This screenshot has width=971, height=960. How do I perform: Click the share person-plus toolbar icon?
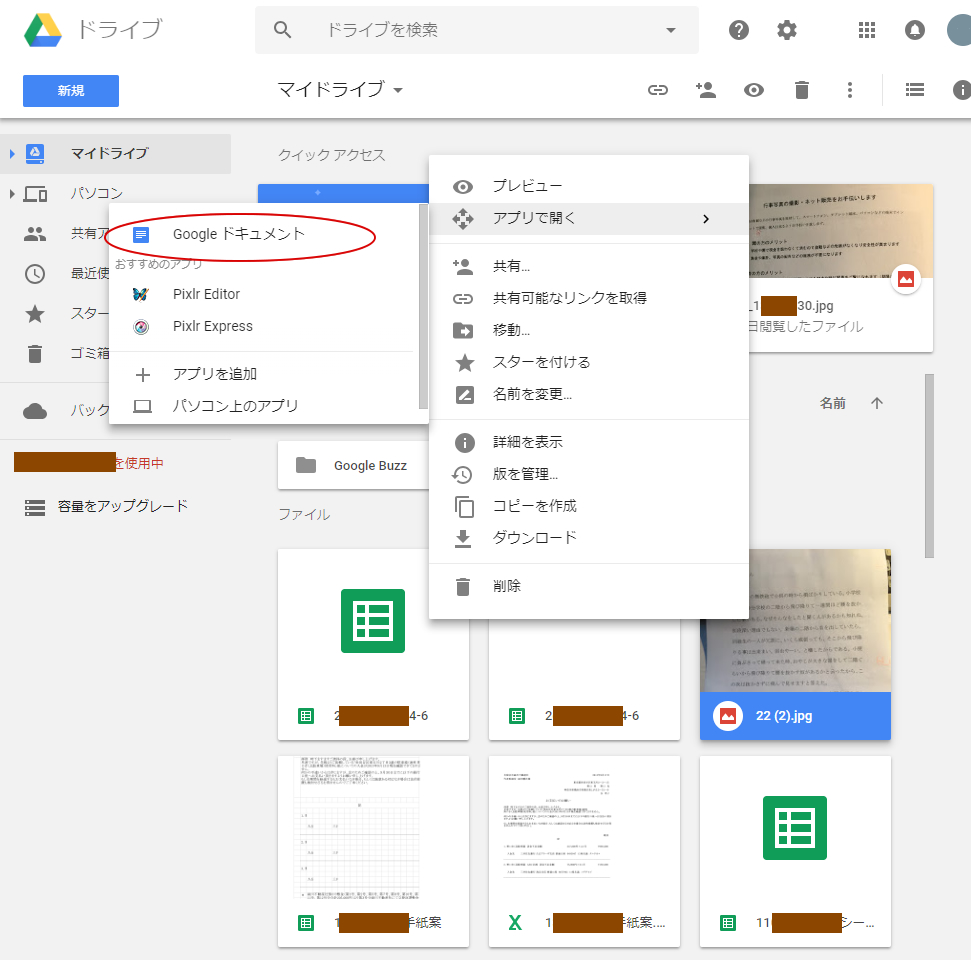click(705, 90)
